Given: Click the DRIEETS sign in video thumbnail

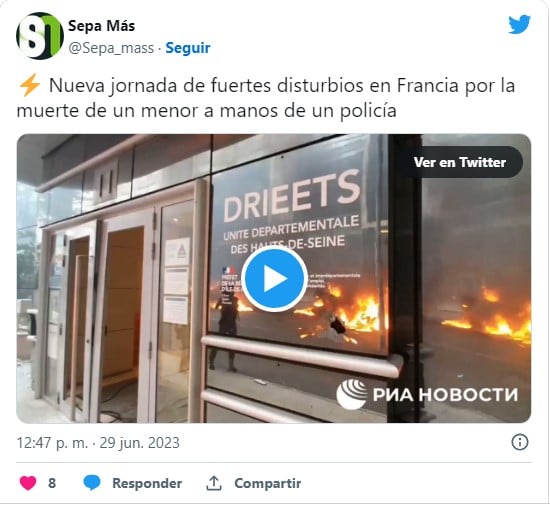Looking at the screenshot, I should pos(292,196).
